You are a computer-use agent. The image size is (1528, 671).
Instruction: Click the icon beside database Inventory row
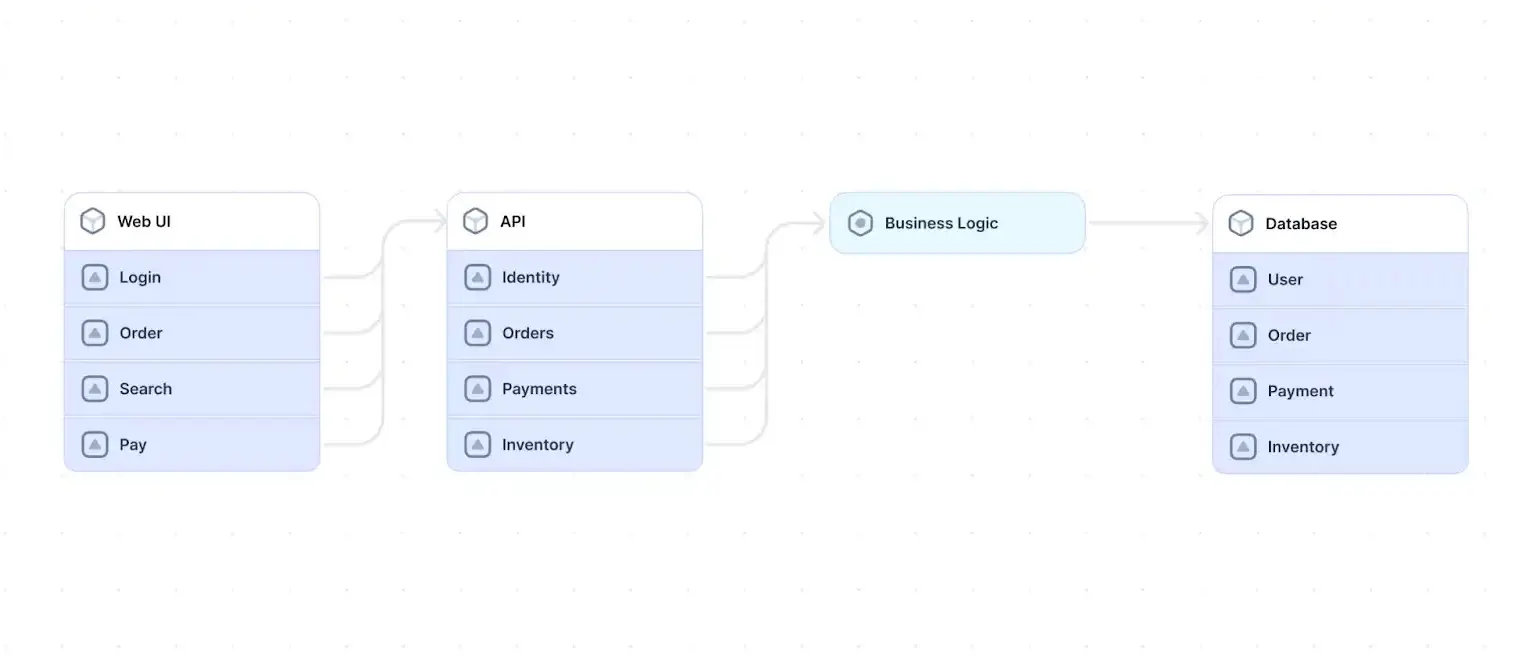click(1243, 447)
